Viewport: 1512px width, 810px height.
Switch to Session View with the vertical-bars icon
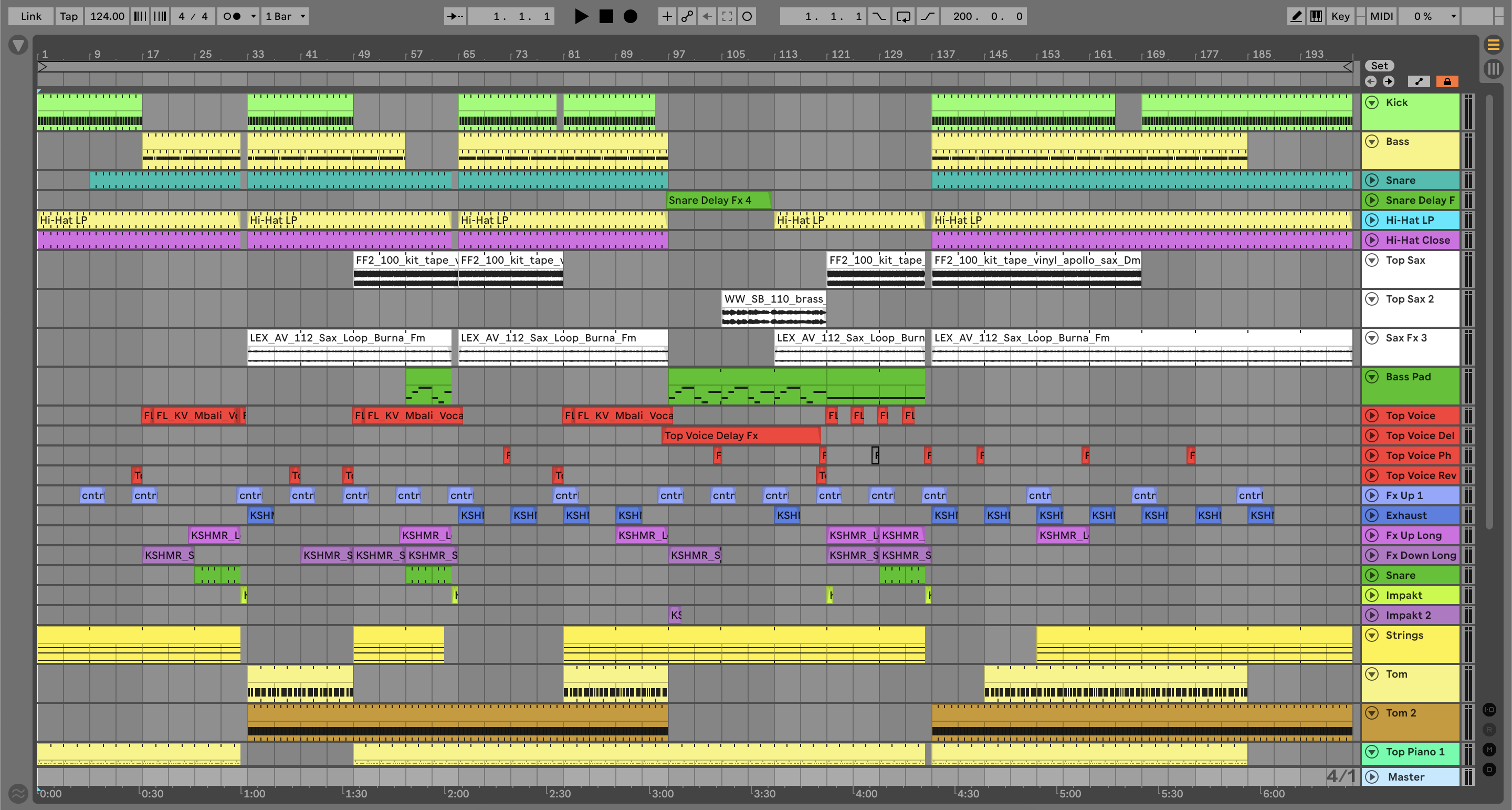click(1494, 69)
